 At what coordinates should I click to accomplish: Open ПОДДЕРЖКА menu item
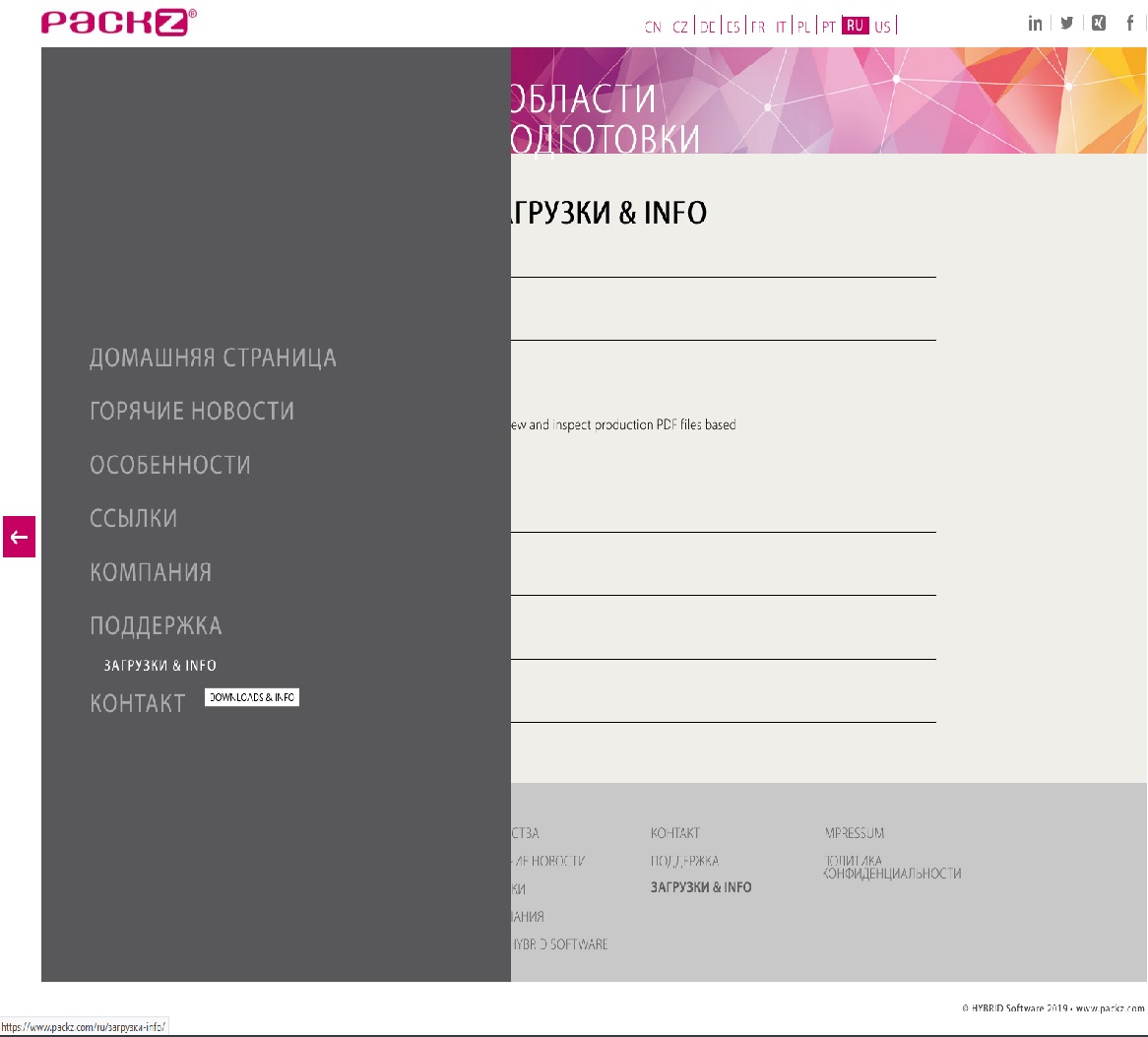click(156, 625)
